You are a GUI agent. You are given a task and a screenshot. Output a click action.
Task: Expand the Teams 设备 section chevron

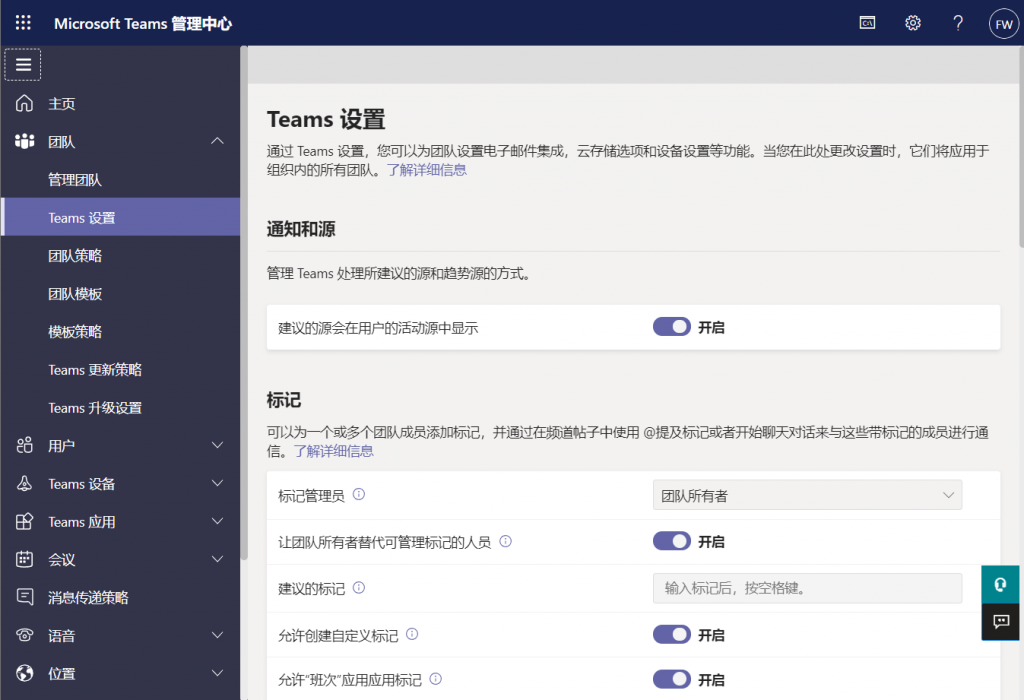217,483
